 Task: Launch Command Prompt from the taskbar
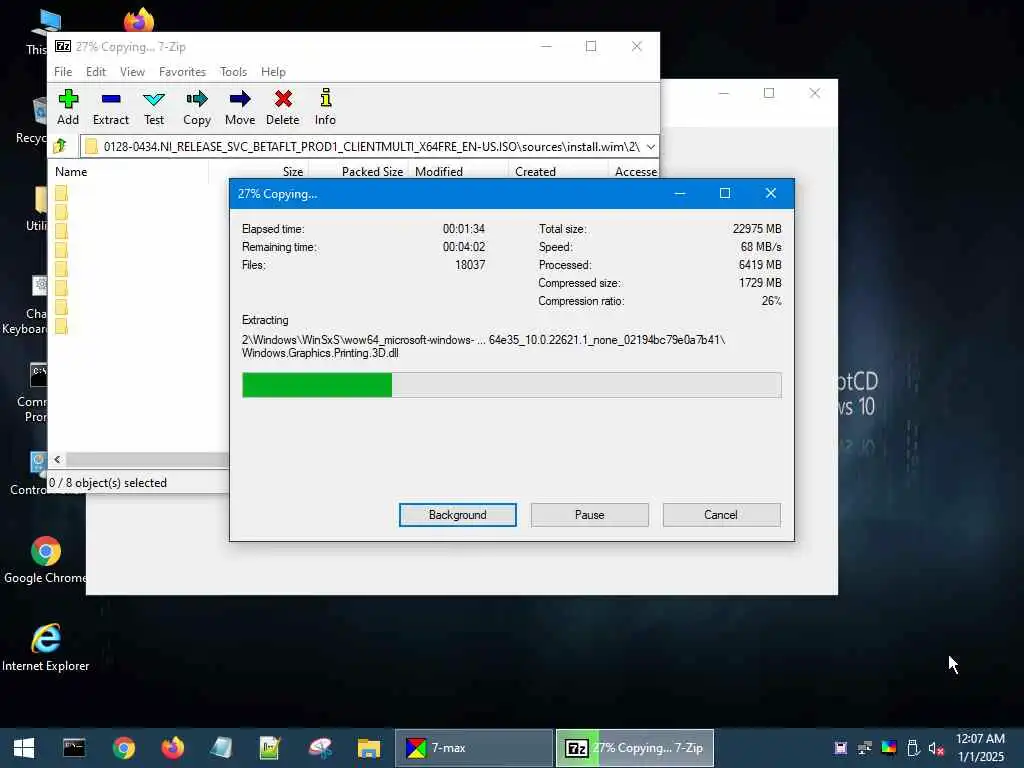point(74,748)
